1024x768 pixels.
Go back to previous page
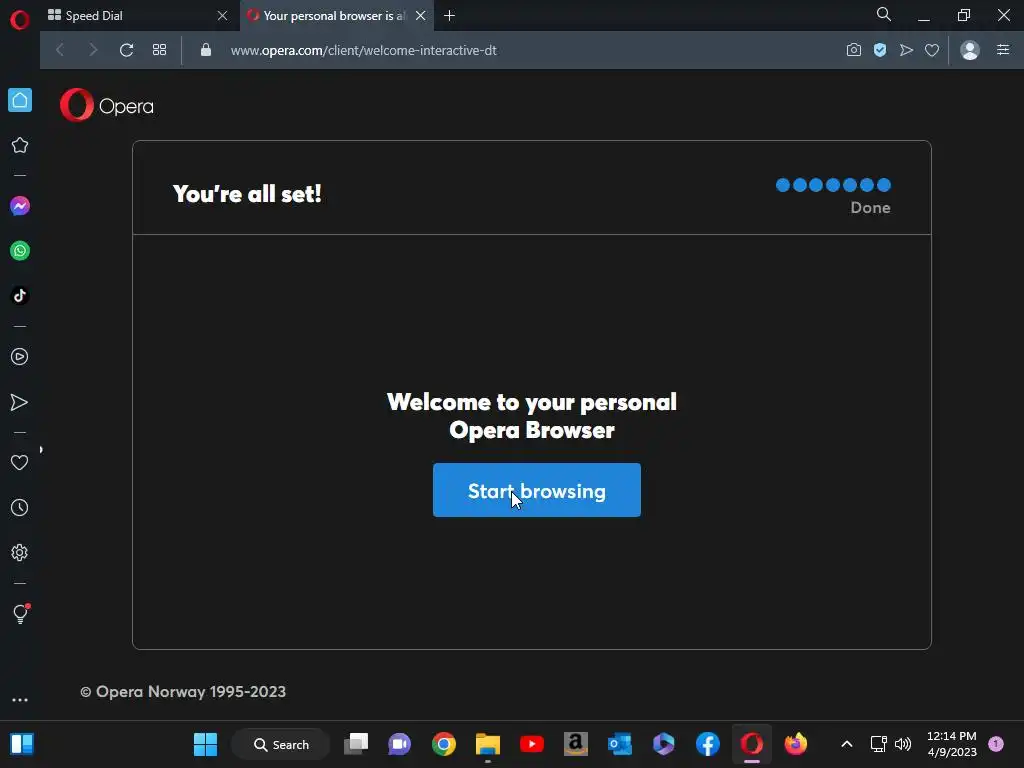click(x=60, y=50)
